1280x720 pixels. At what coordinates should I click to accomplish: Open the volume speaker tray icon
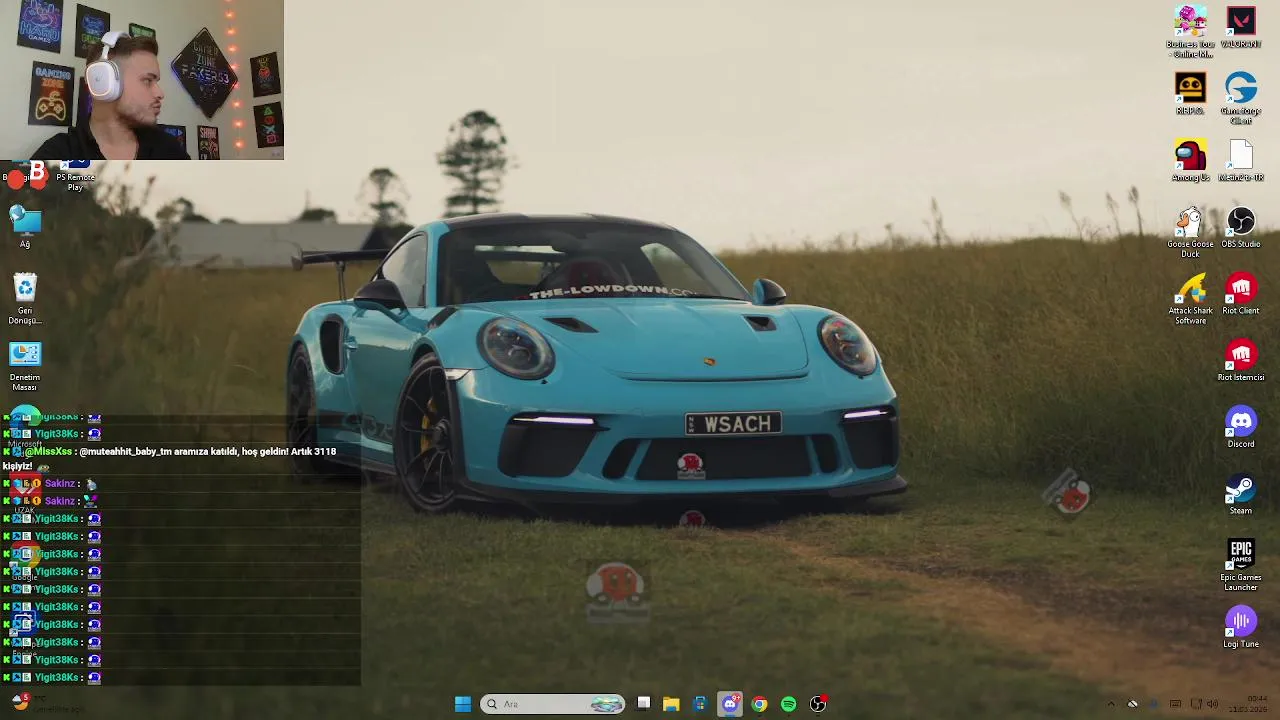pos(1212,704)
